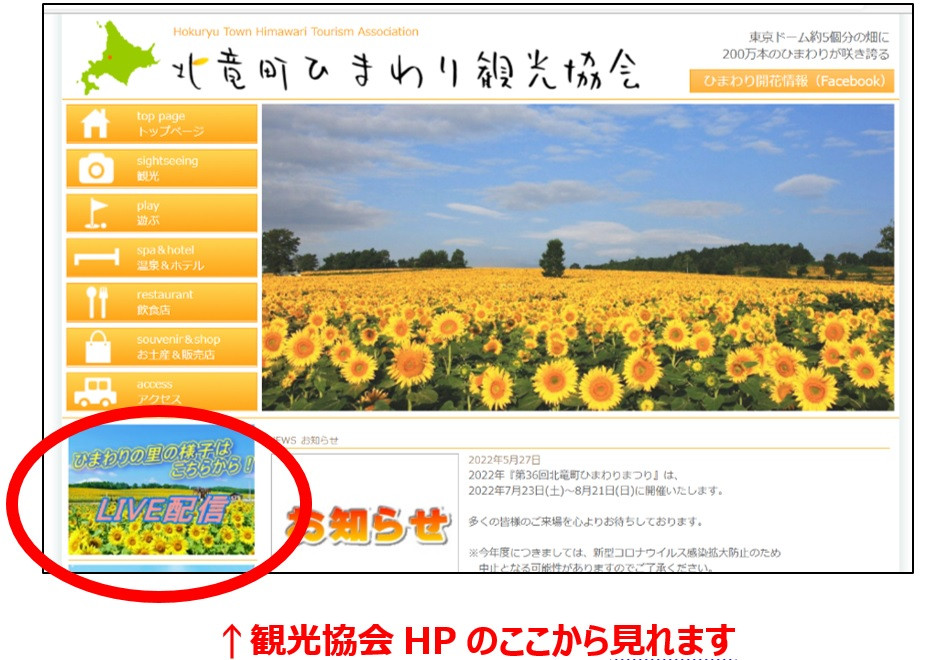Screen dimensions: 948x660
Task: Click the NEWS お知らせ section heading
Action: [305, 440]
